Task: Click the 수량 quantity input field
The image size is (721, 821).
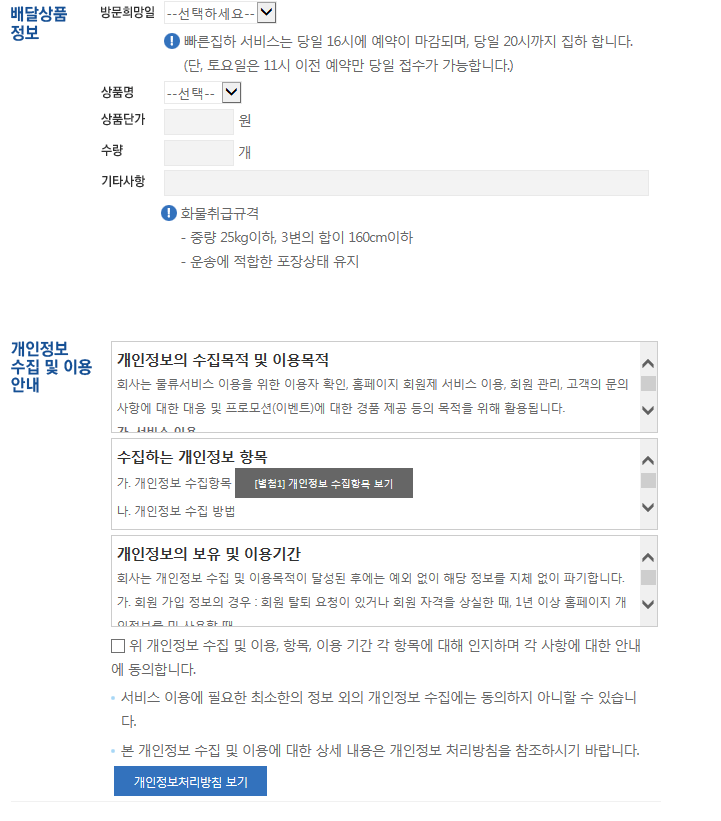Action: pos(198,153)
